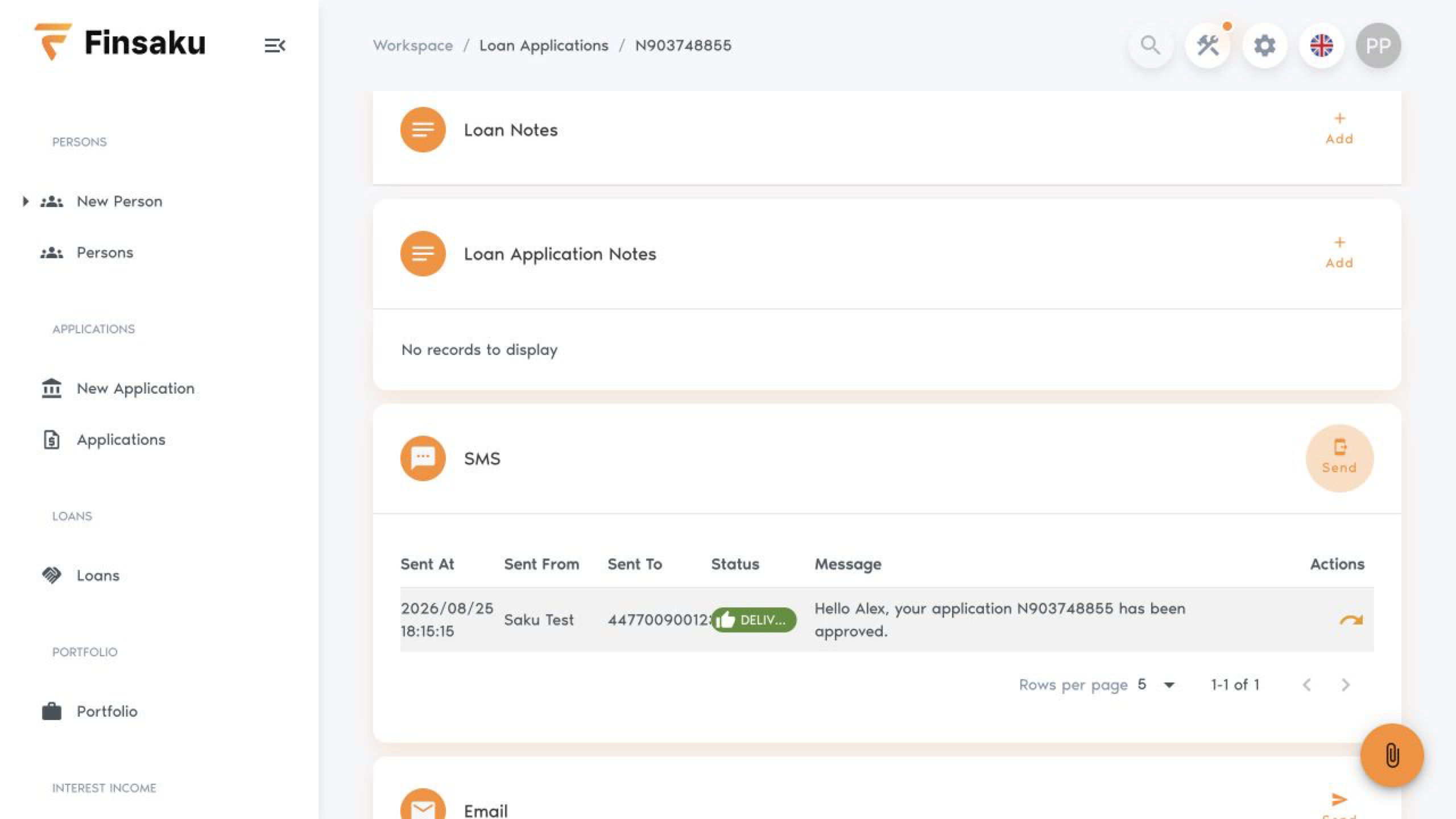Viewport: 1456px width, 819px height.
Task: Click the Finsaku logo
Action: [x=120, y=42]
